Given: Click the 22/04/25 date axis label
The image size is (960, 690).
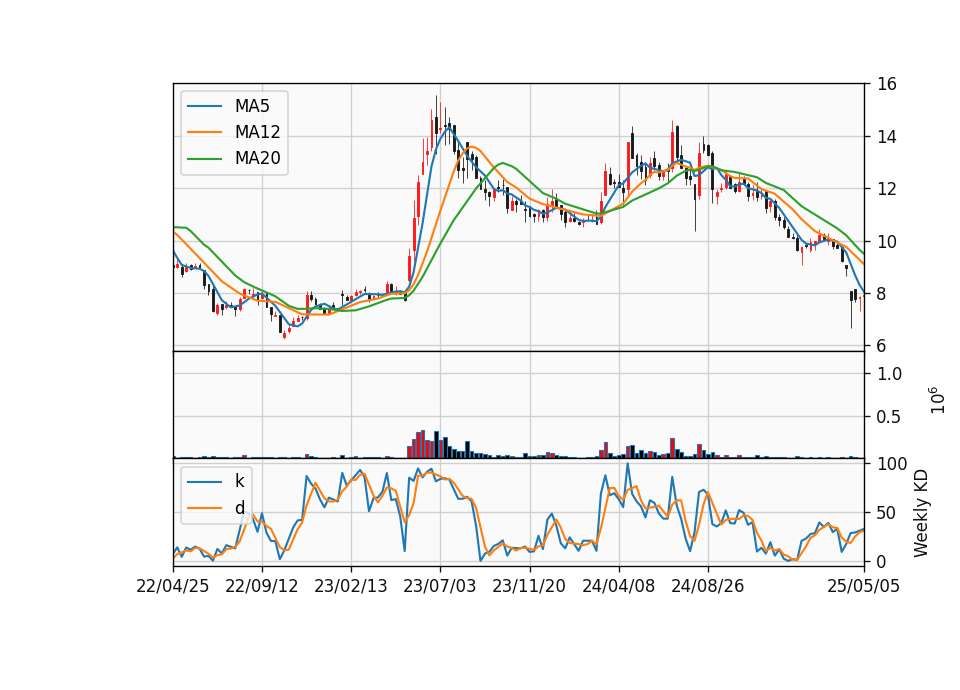Looking at the screenshot, I should click(x=172, y=586).
